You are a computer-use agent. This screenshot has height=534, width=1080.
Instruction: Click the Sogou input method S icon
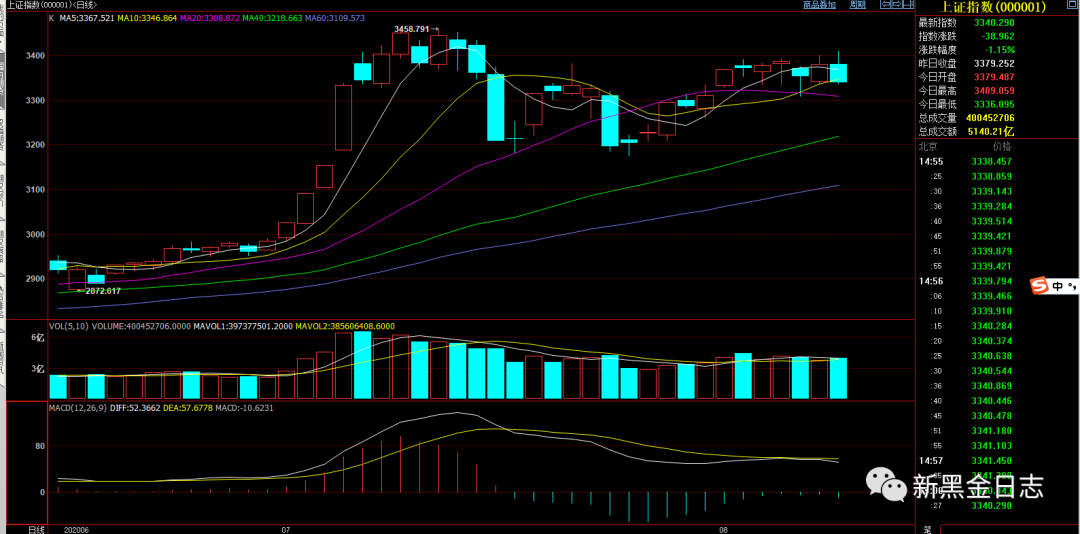tap(1040, 286)
